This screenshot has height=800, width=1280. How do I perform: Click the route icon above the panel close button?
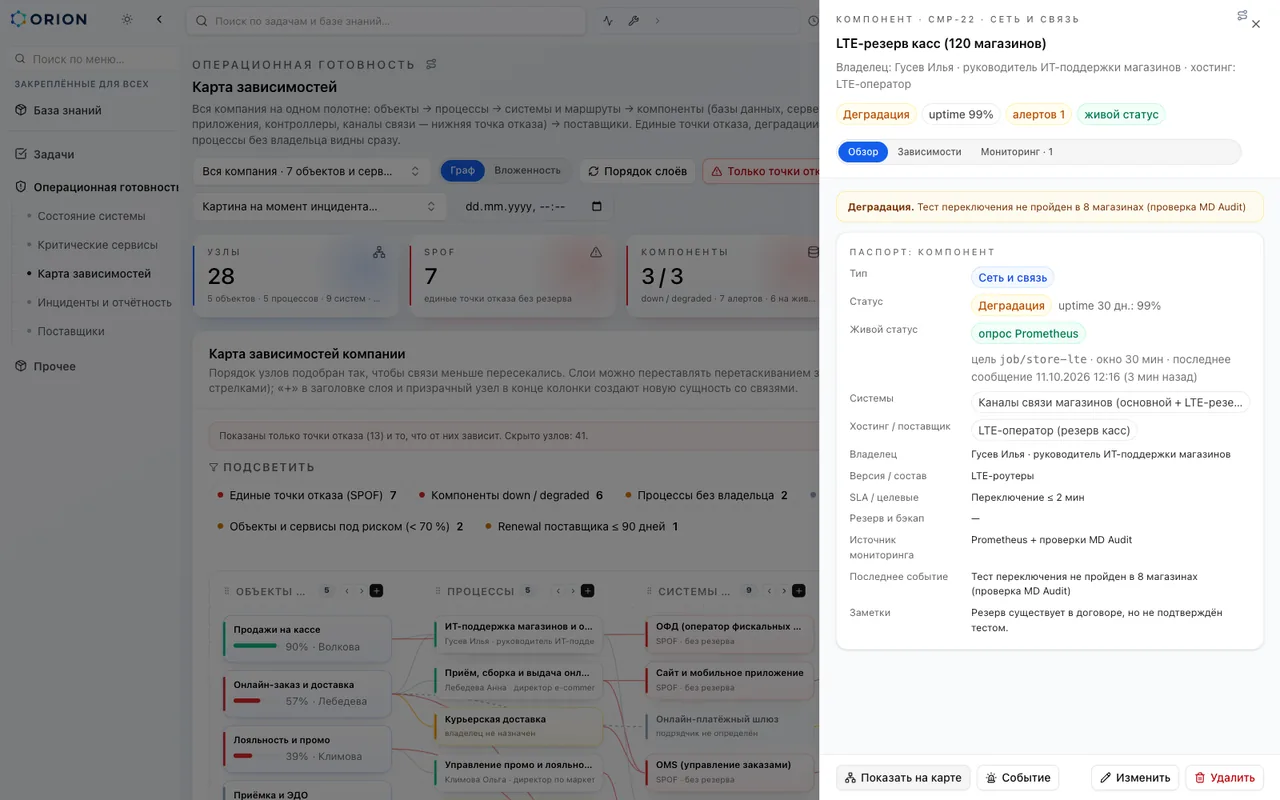tap(1242, 15)
